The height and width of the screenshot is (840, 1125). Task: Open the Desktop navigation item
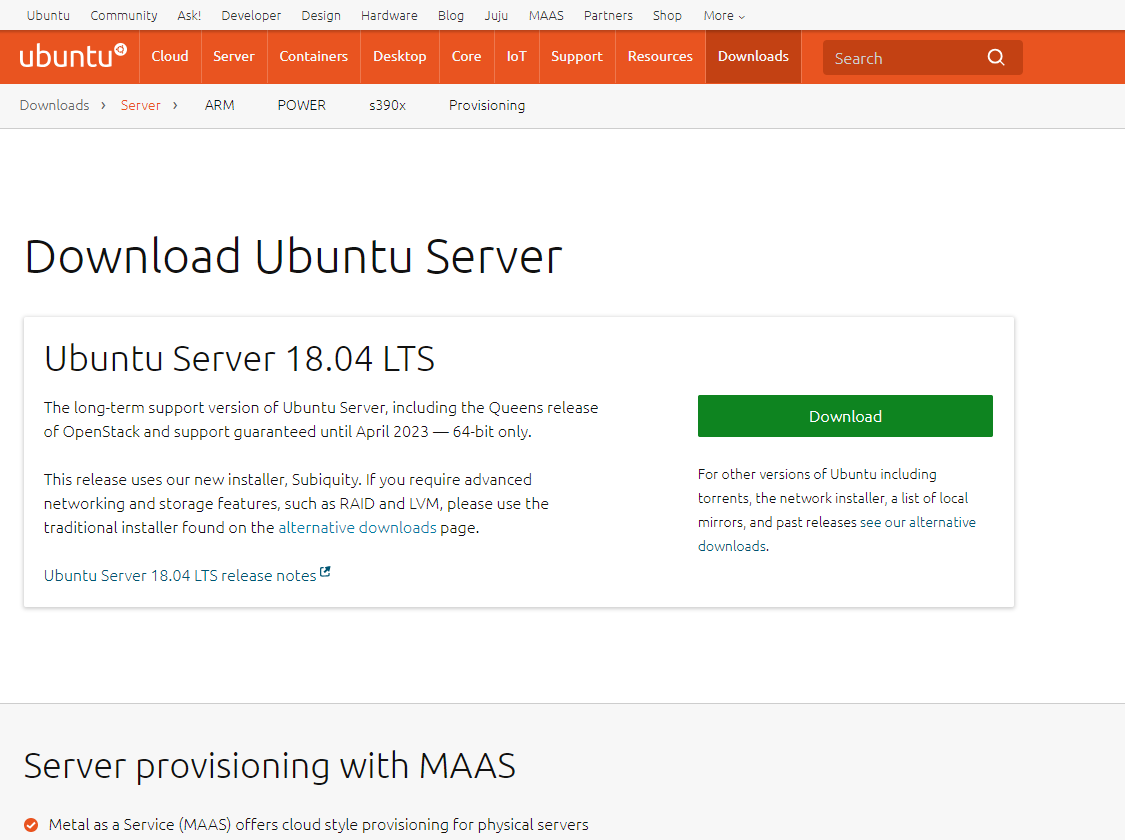point(400,57)
